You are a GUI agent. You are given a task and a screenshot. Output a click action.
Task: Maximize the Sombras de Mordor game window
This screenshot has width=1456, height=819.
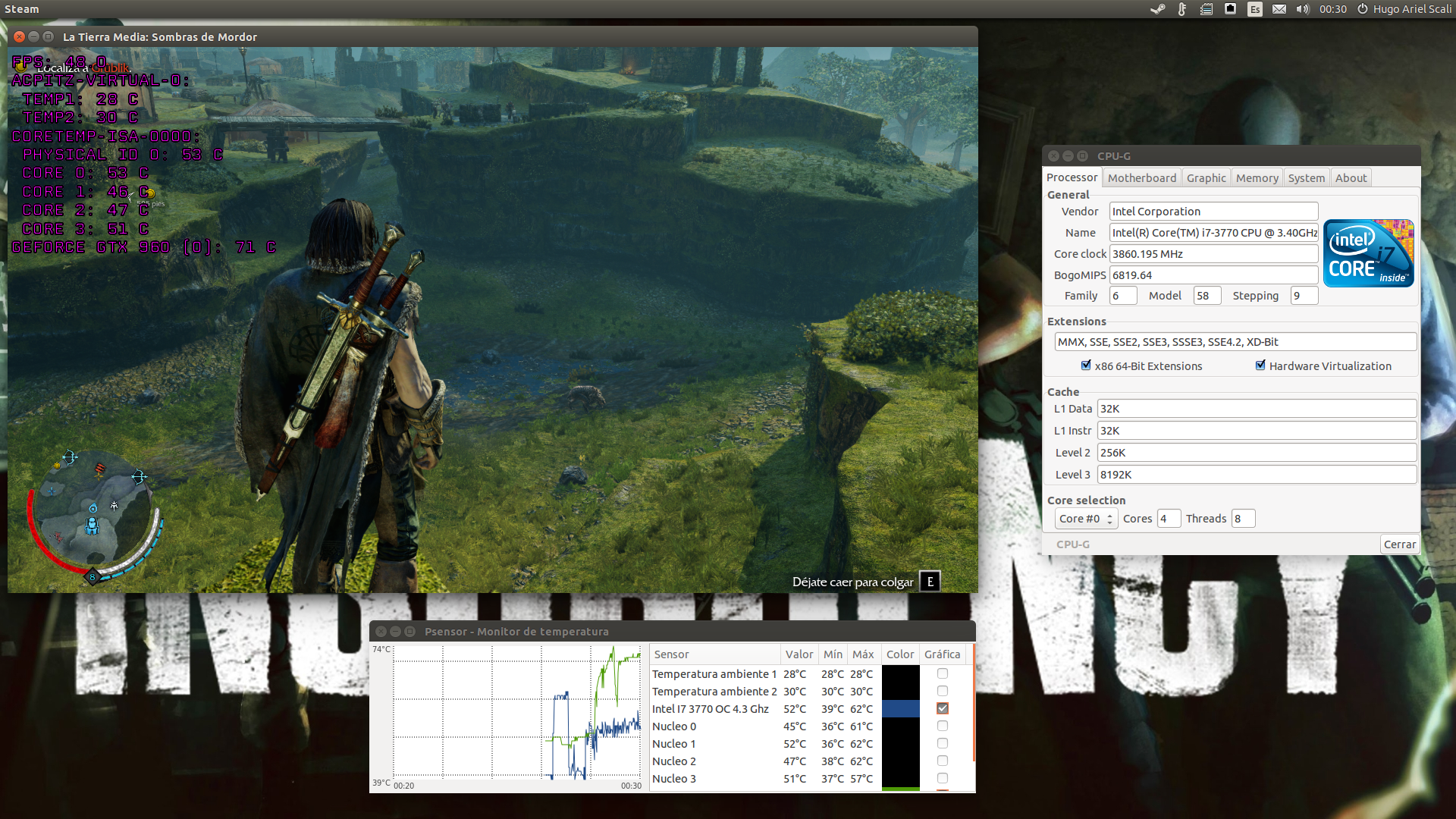coord(48,36)
